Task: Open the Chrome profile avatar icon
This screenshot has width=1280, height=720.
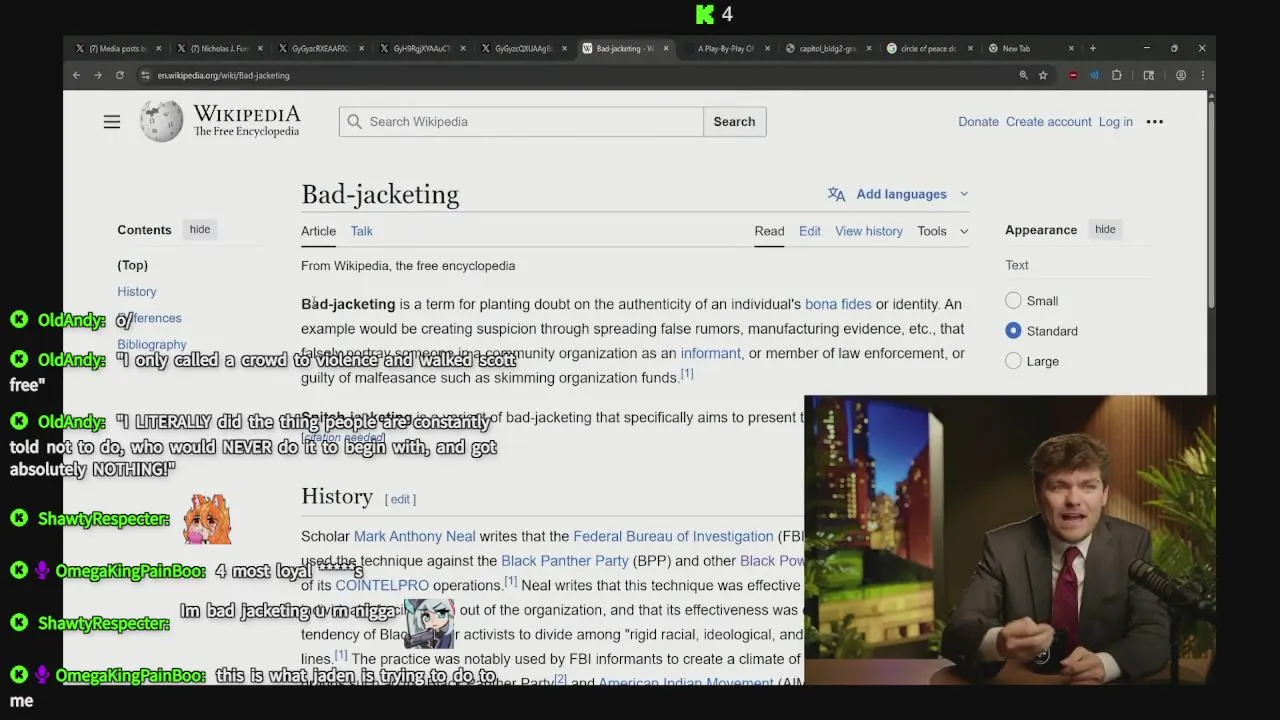Action: [1181, 75]
